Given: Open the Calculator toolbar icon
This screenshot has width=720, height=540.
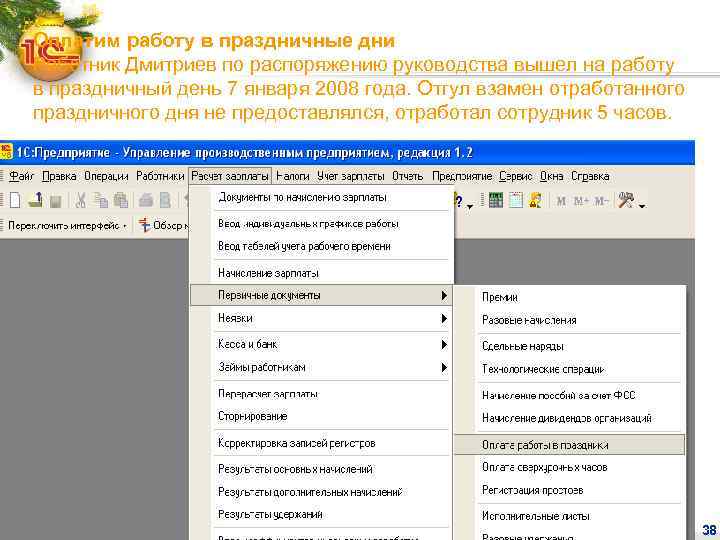Looking at the screenshot, I should [495, 201].
